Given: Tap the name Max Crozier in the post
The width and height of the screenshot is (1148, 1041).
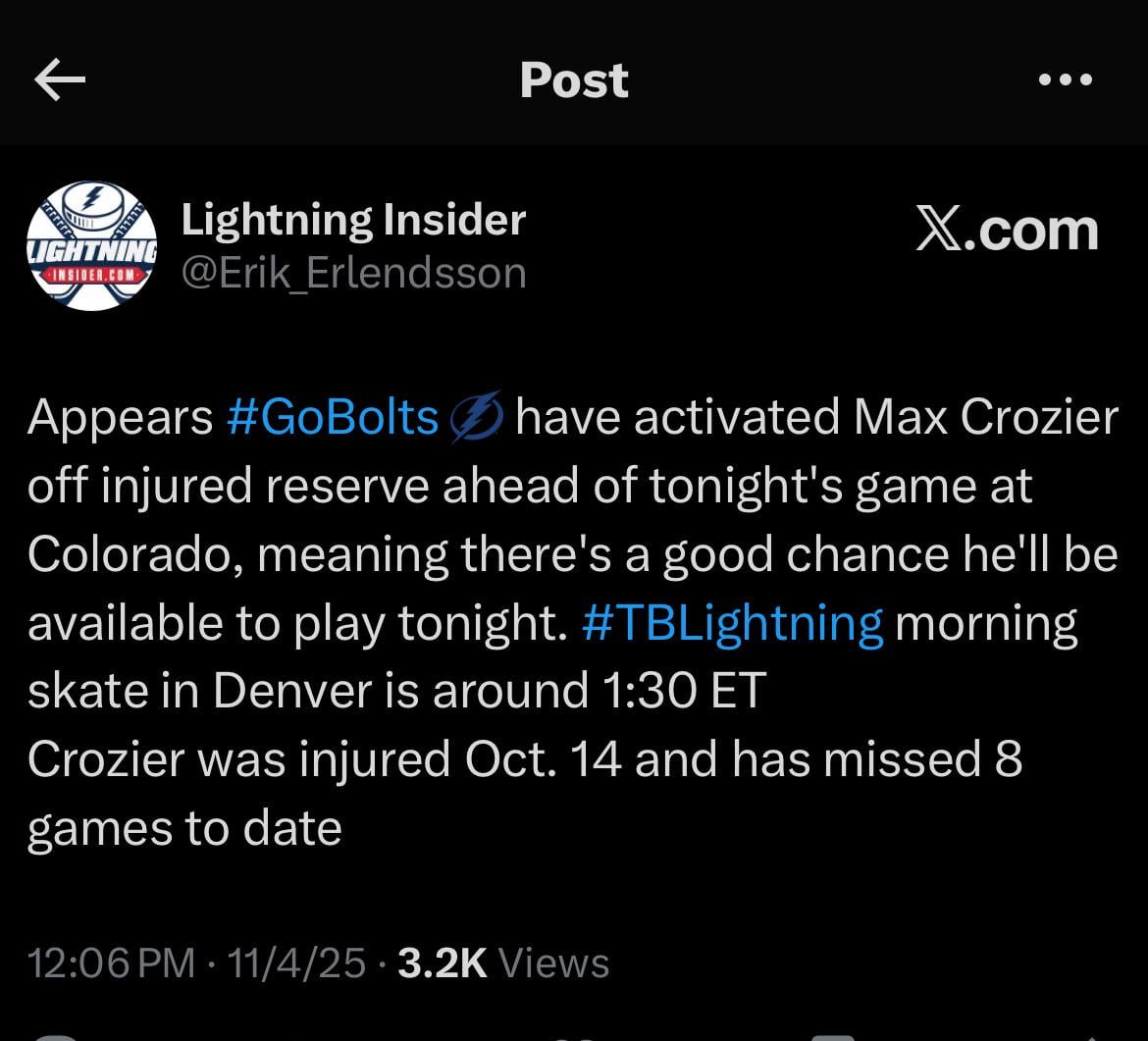Looking at the screenshot, I should 985,418.
